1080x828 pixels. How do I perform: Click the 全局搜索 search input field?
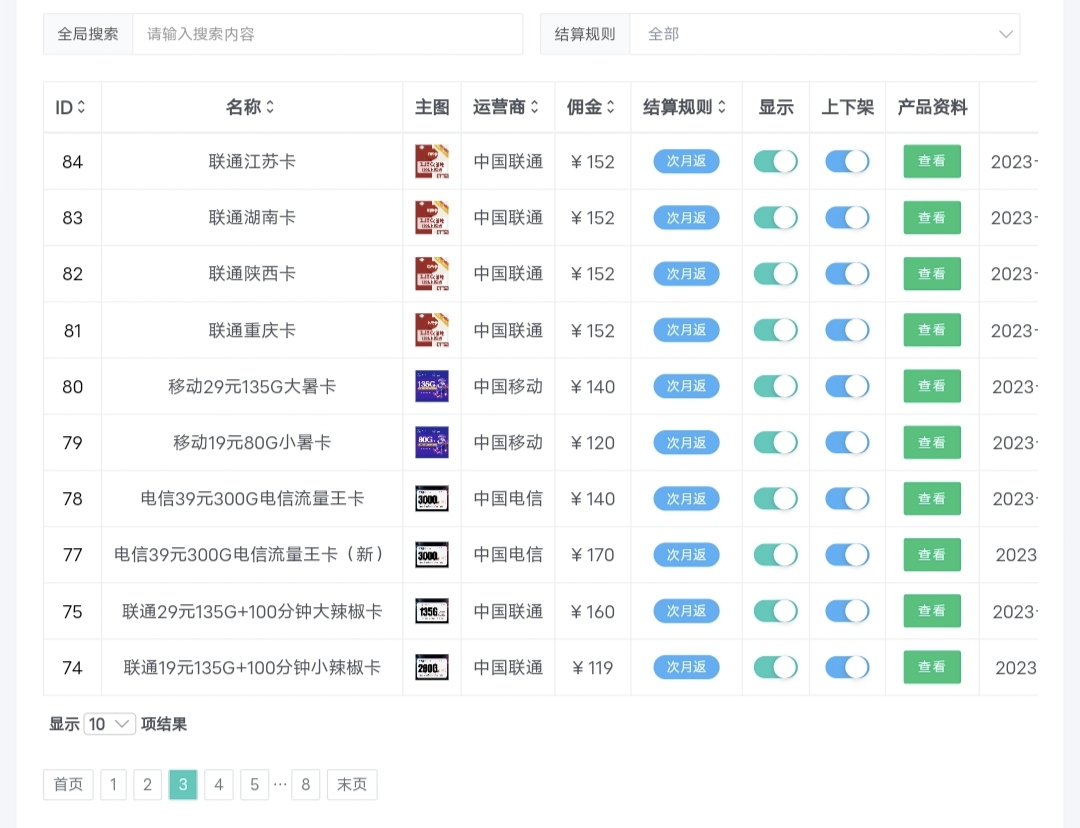(x=327, y=34)
